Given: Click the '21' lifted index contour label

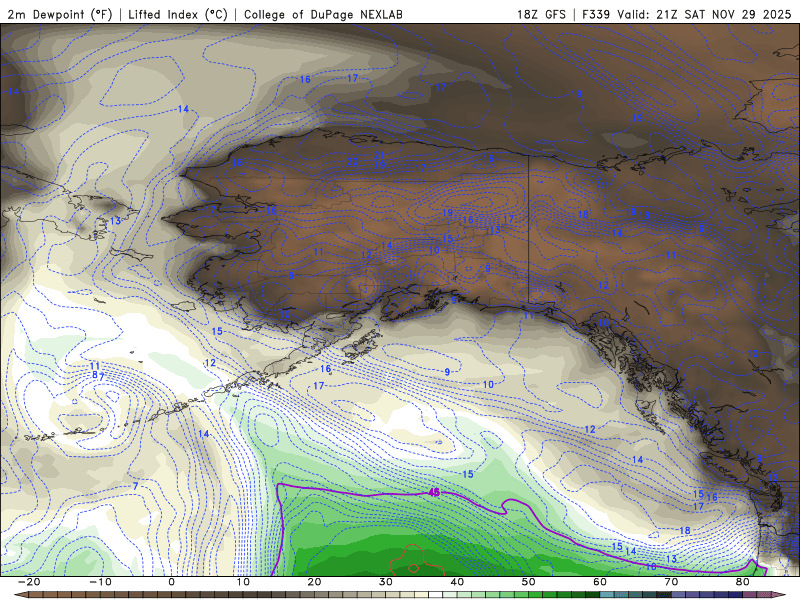Looking at the screenshot, I should [x=380, y=155].
